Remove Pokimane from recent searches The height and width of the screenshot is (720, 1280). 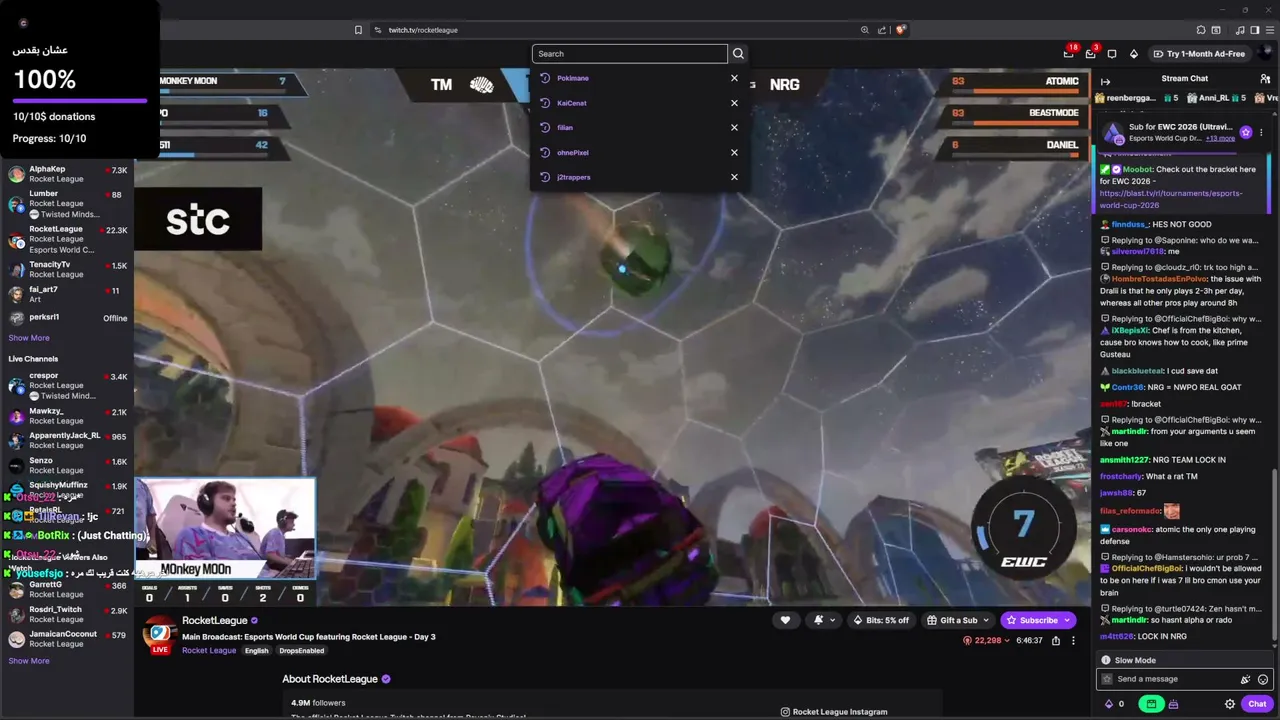coord(734,78)
